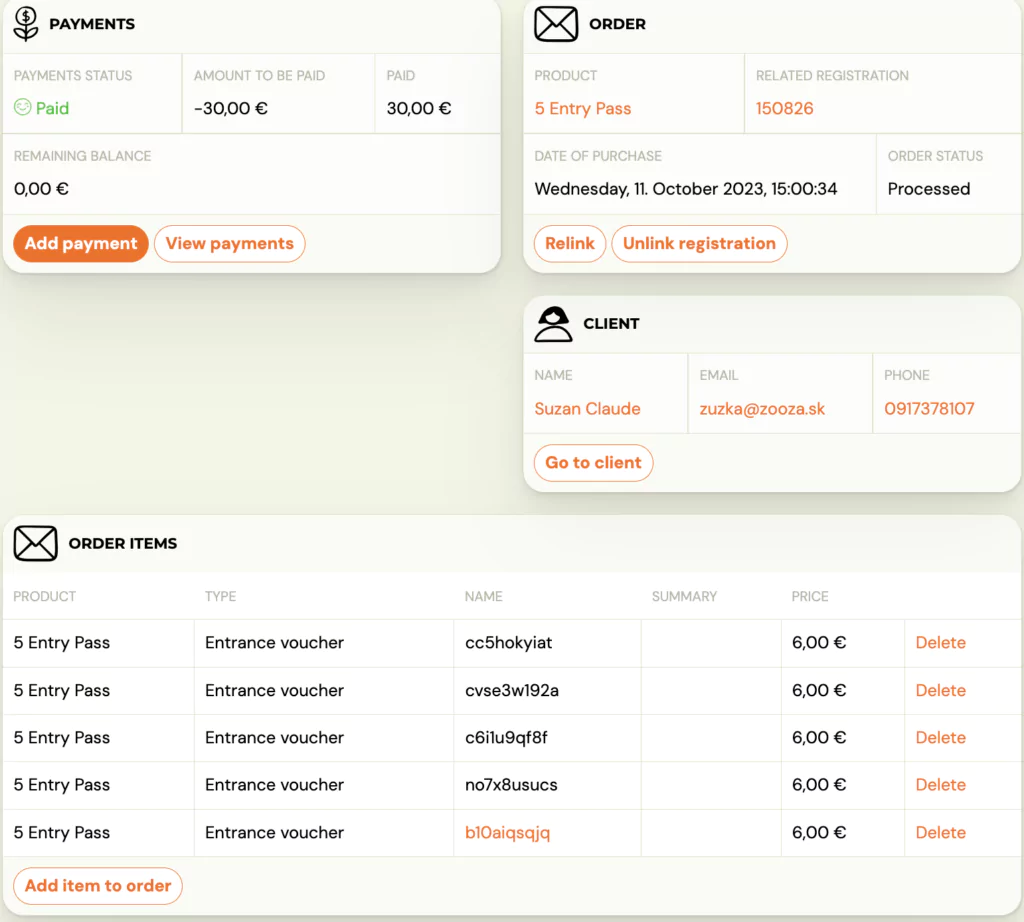Click the green Paid smiley icon
The width and height of the screenshot is (1024, 922).
[x=22, y=107]
